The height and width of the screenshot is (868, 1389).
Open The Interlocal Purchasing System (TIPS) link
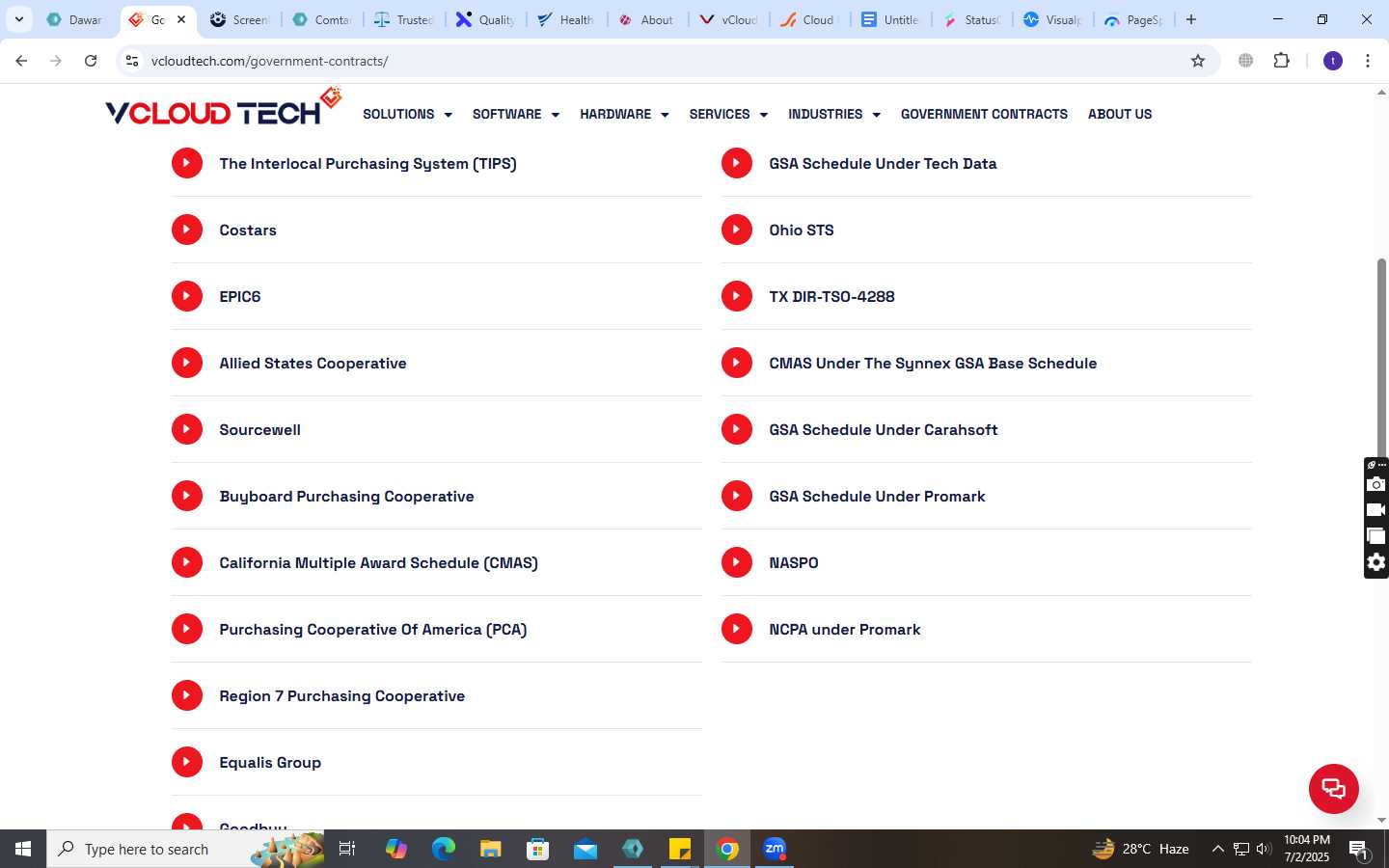(368, 163)
